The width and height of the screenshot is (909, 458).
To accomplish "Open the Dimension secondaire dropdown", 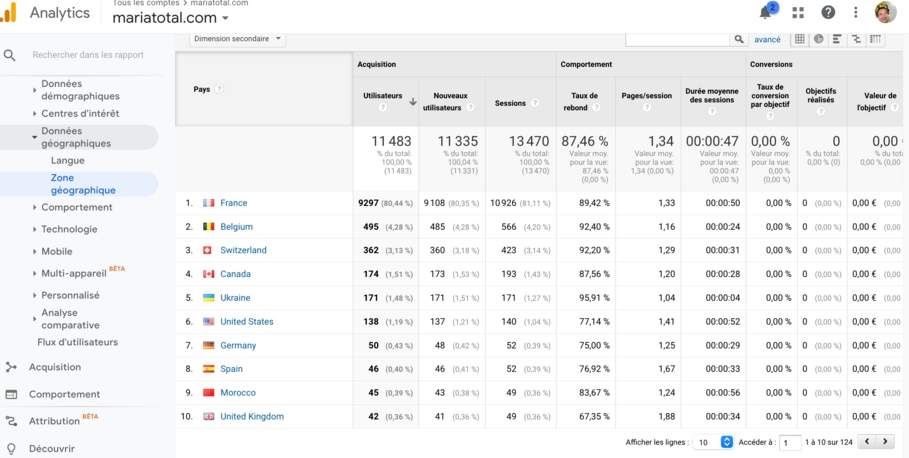I will 237,39.
